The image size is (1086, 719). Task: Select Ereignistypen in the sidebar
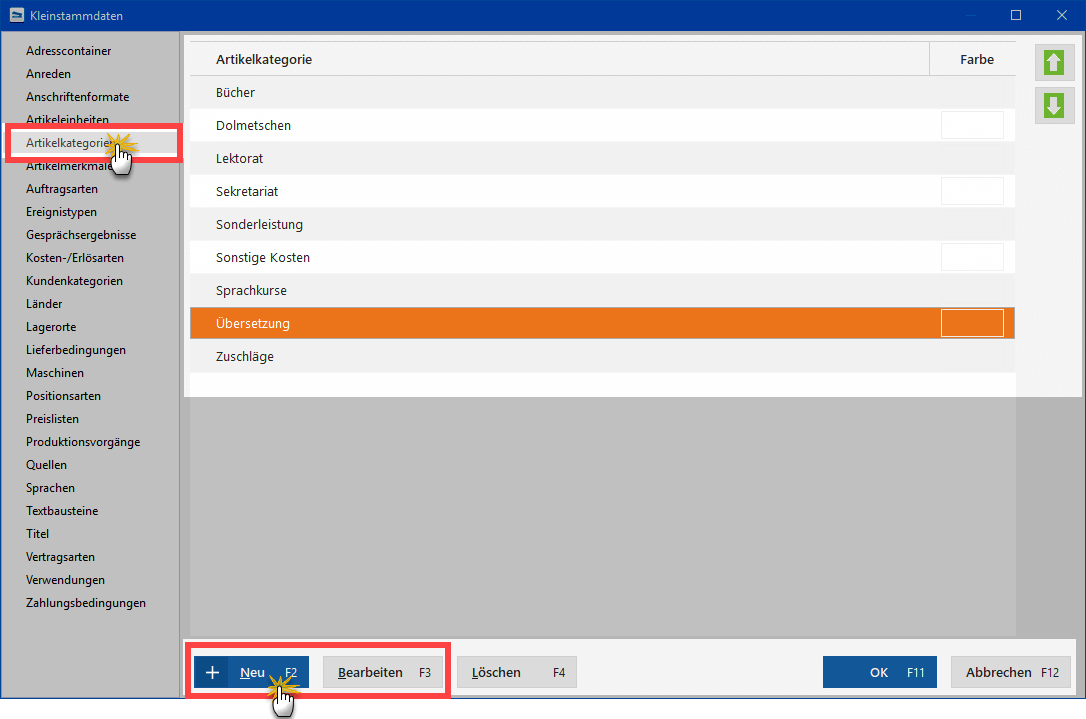click(x=61, y=211)
